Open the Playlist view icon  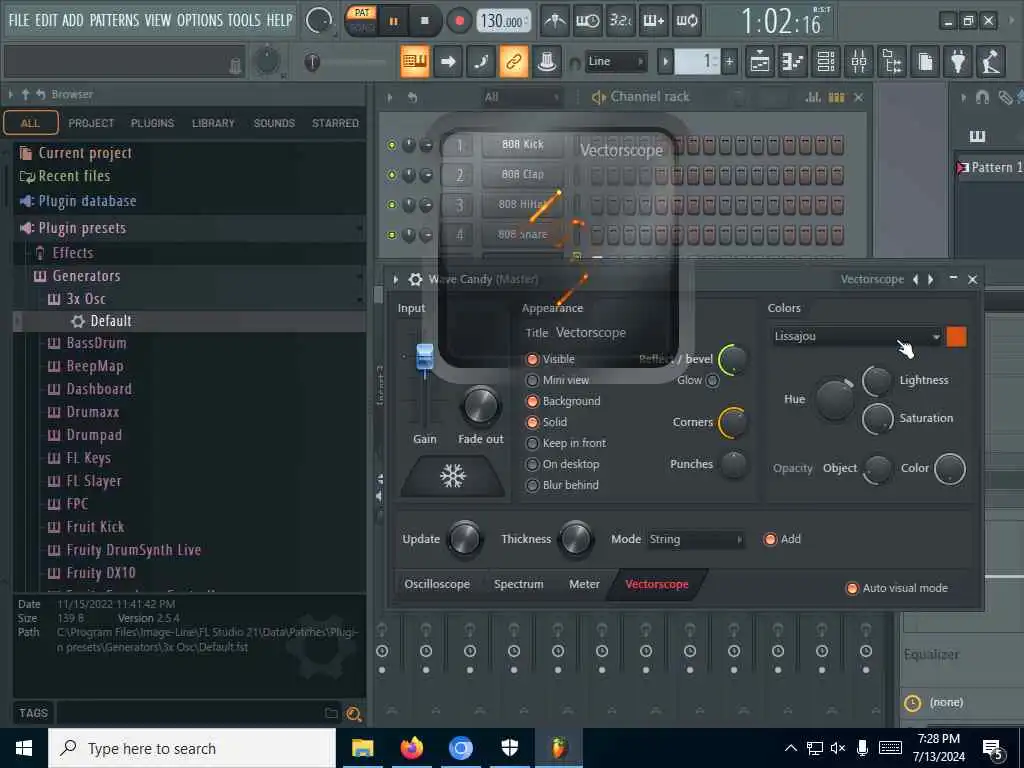[x=760, y=62]
